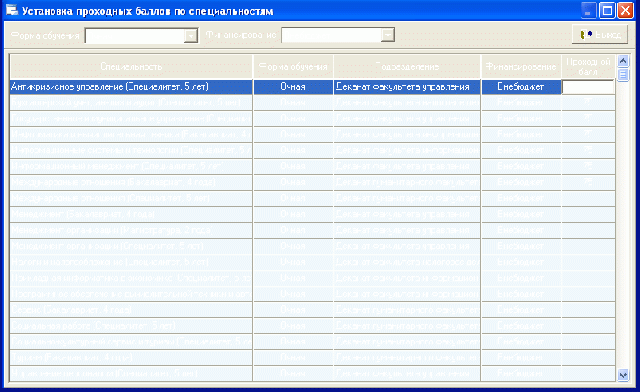This screenshot has width=640, height=392.
Task: Click the window icon in title bar
Action: 12,11
